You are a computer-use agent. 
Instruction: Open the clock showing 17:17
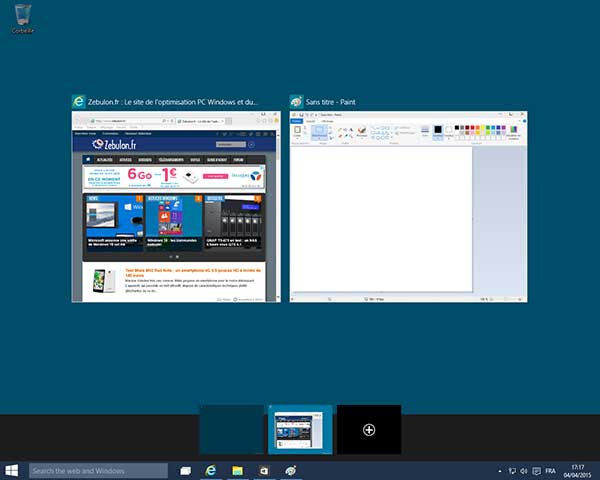point(577,471)
